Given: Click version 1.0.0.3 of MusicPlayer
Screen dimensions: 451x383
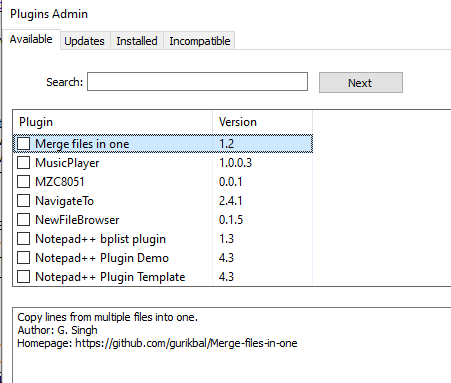Looking at the screenshot, I should pos(235,163).
